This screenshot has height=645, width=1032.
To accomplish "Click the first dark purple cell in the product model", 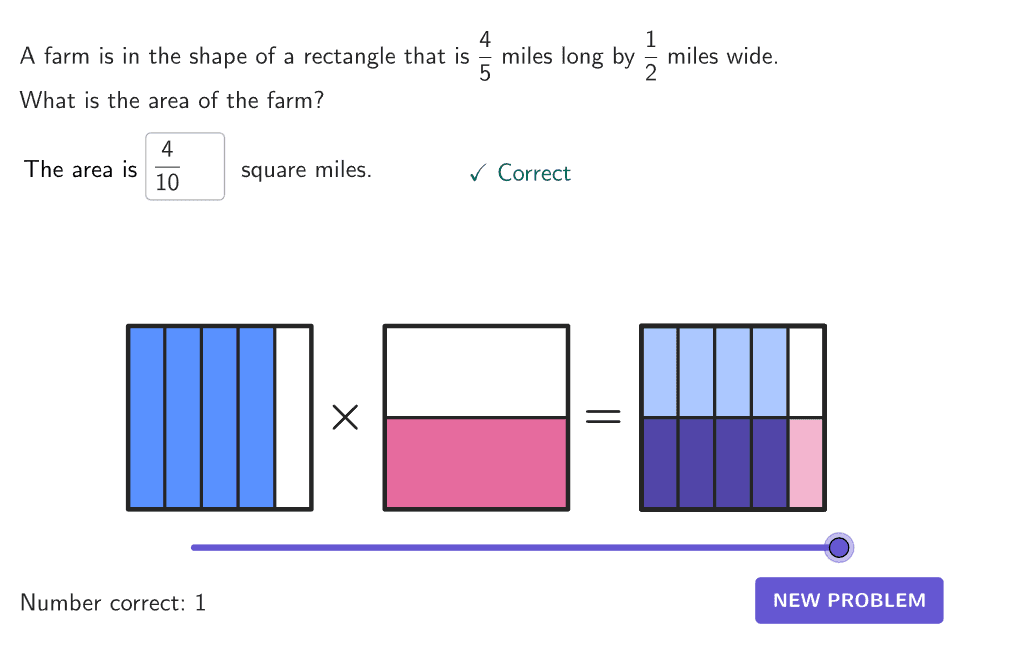I will 660,462.
